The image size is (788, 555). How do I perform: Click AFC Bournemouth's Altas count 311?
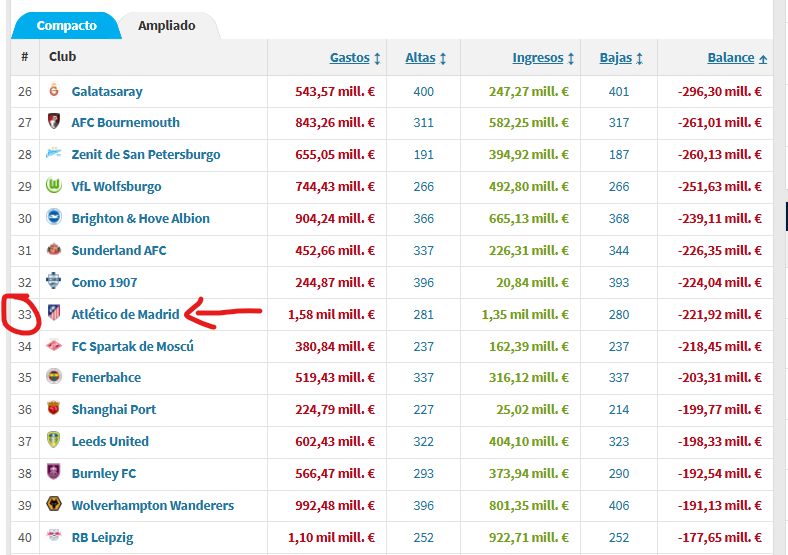(424, 123)
